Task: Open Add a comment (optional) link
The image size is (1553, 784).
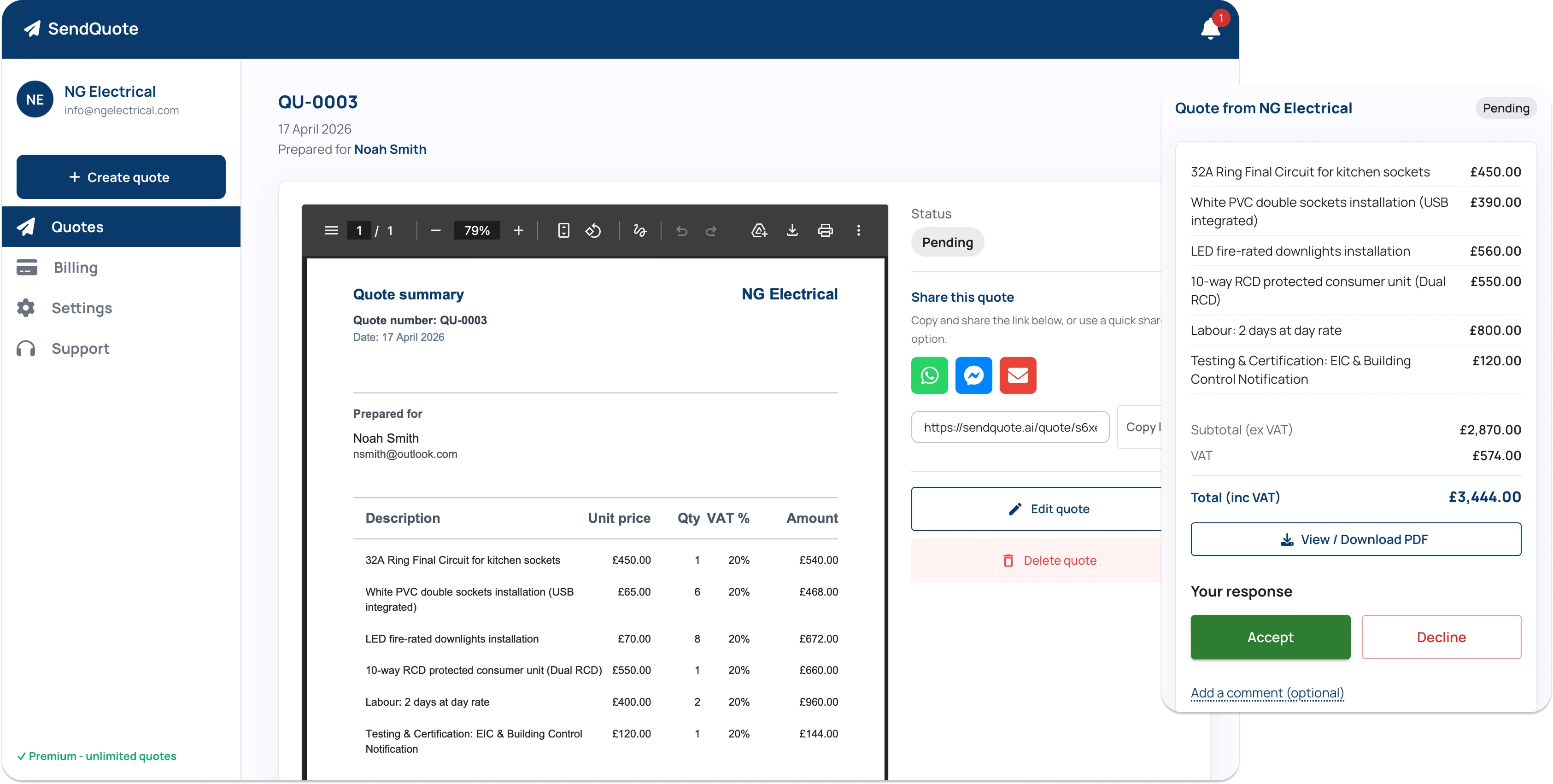Action: coord(1267,693)
